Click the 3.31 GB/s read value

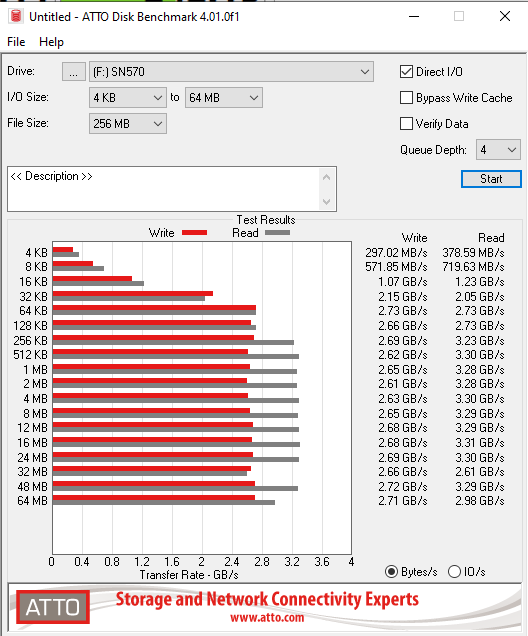[480, 443]
